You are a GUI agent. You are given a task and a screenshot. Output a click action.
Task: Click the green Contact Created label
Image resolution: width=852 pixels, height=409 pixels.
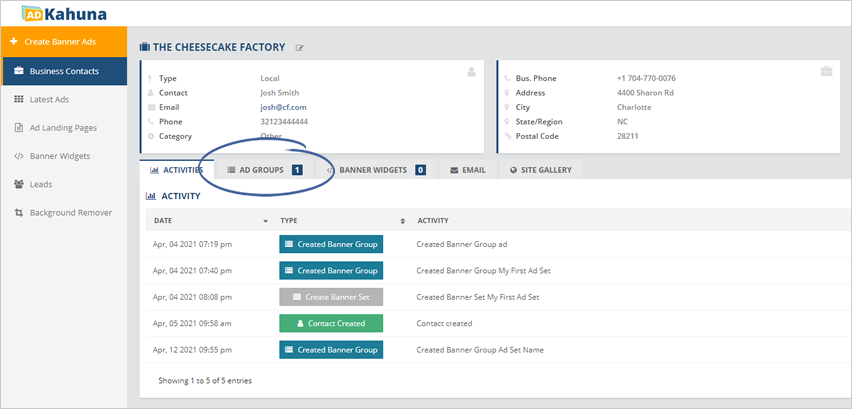pos(330,323)
